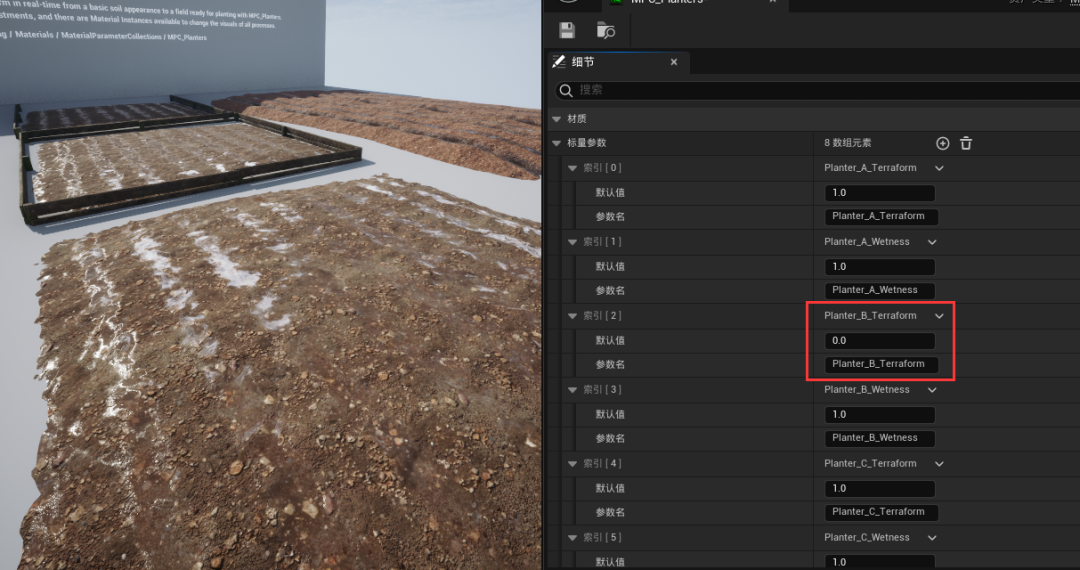This screenshot has height=570, width=1080.
Task: Open Planter_B_Wetness element options dropdown
Action: (932, 390)
